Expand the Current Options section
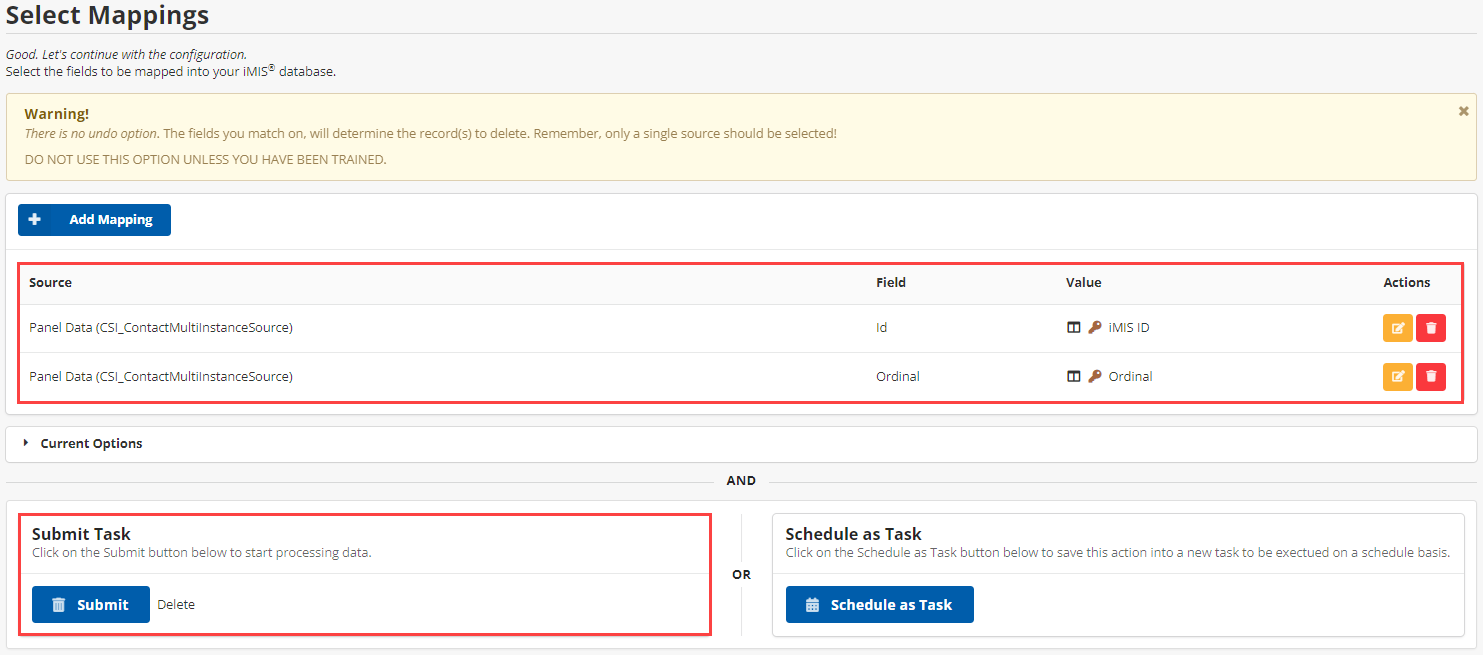The image size is (1483, 655). (x=91, y=444)
